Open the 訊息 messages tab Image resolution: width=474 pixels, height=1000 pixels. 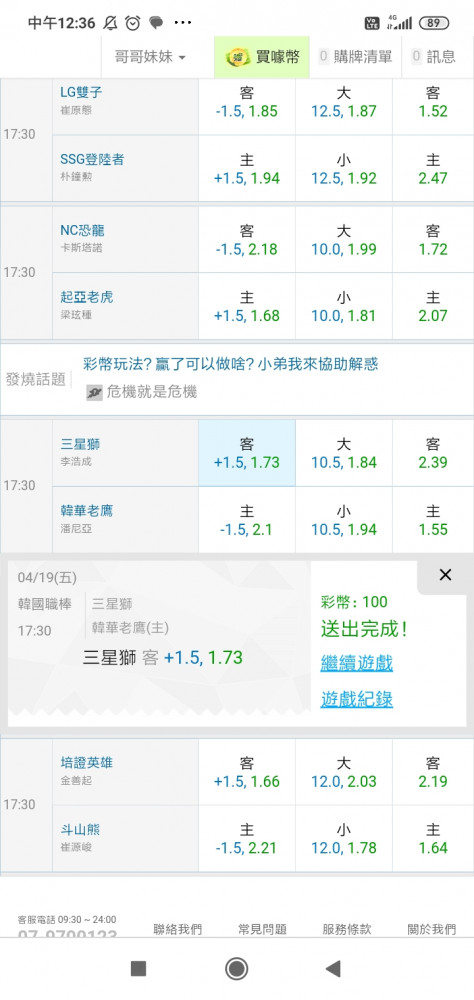click(x=434, y=57)
